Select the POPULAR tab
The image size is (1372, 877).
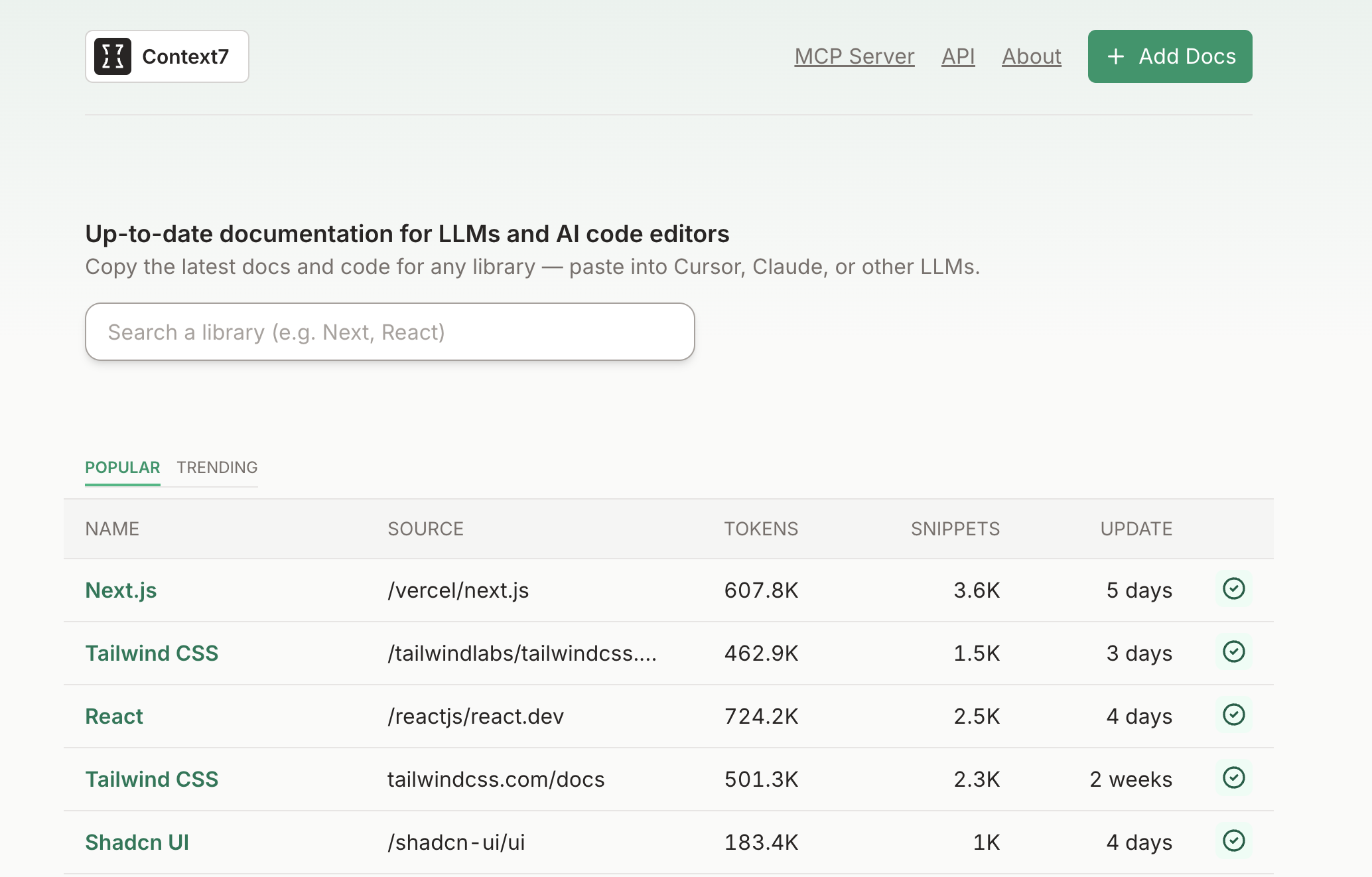tap(123, 468)
